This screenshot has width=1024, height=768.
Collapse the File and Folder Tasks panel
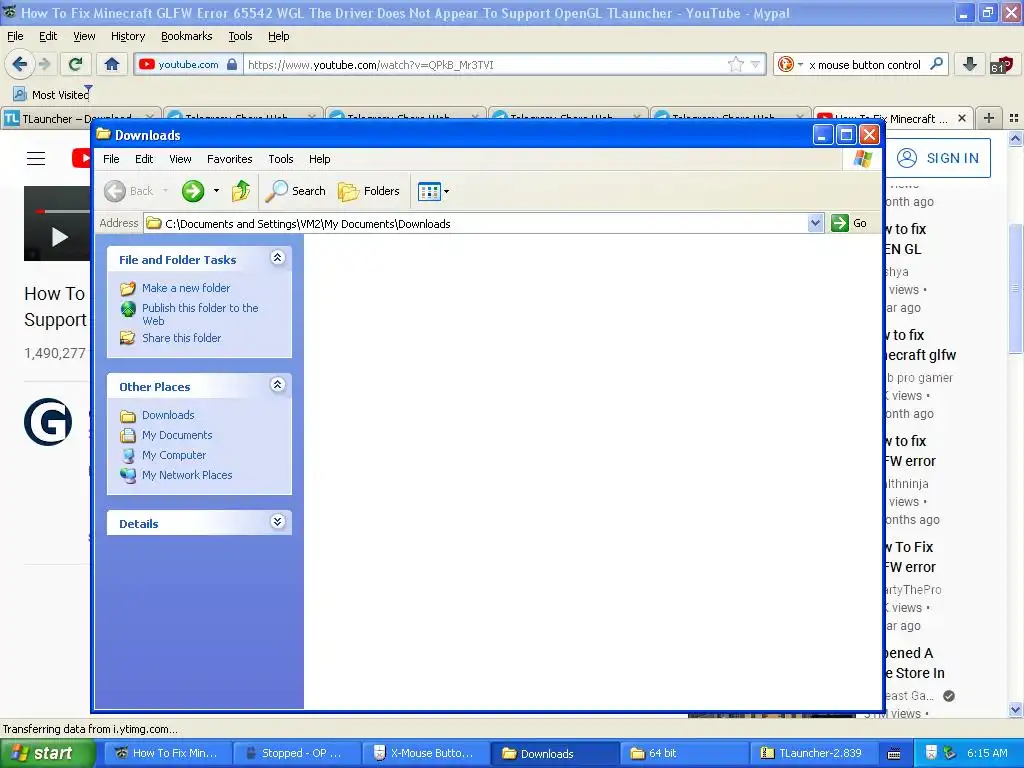coord(277,257)
